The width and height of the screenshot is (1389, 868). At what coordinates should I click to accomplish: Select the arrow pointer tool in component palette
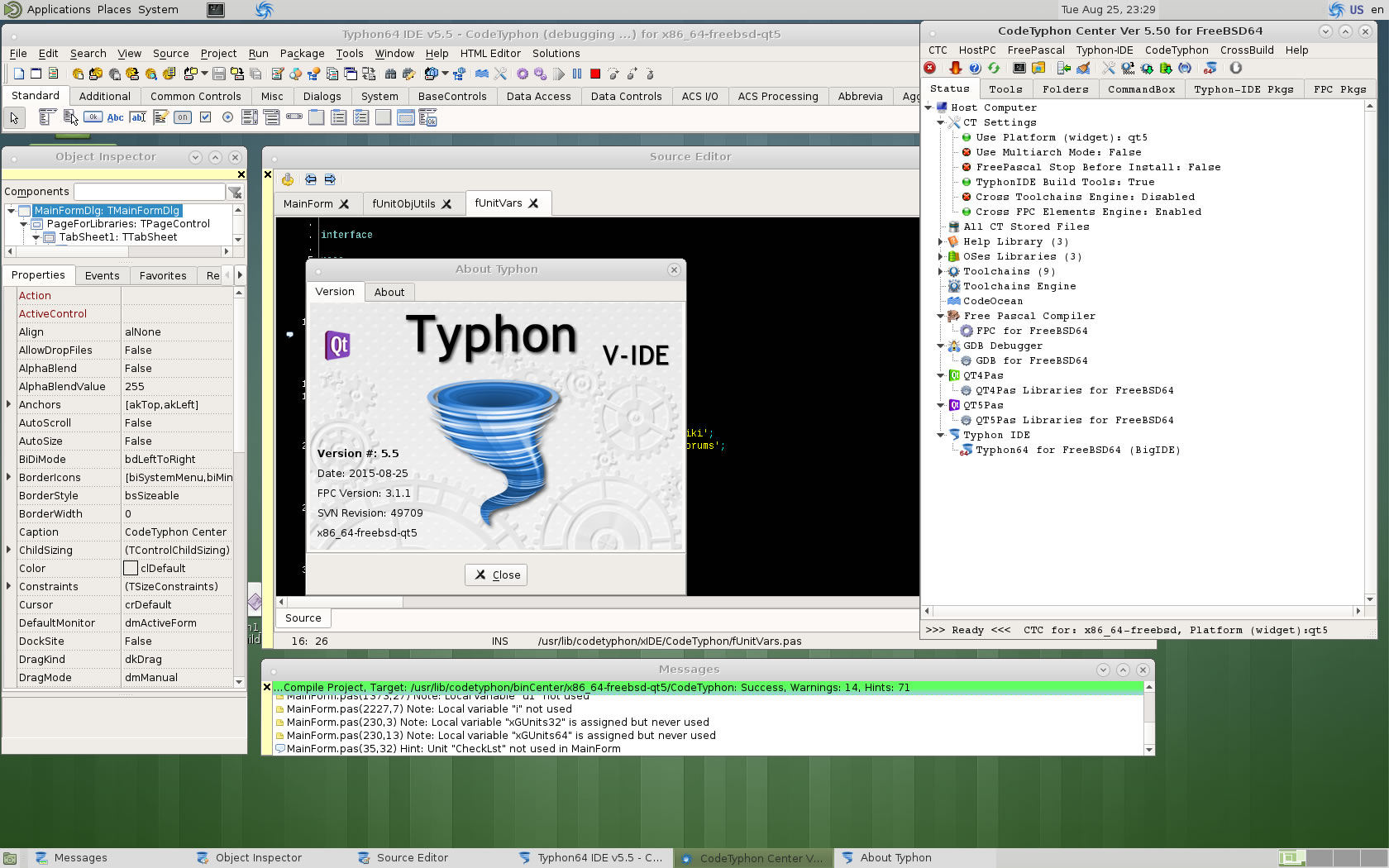tap(14, 117)
